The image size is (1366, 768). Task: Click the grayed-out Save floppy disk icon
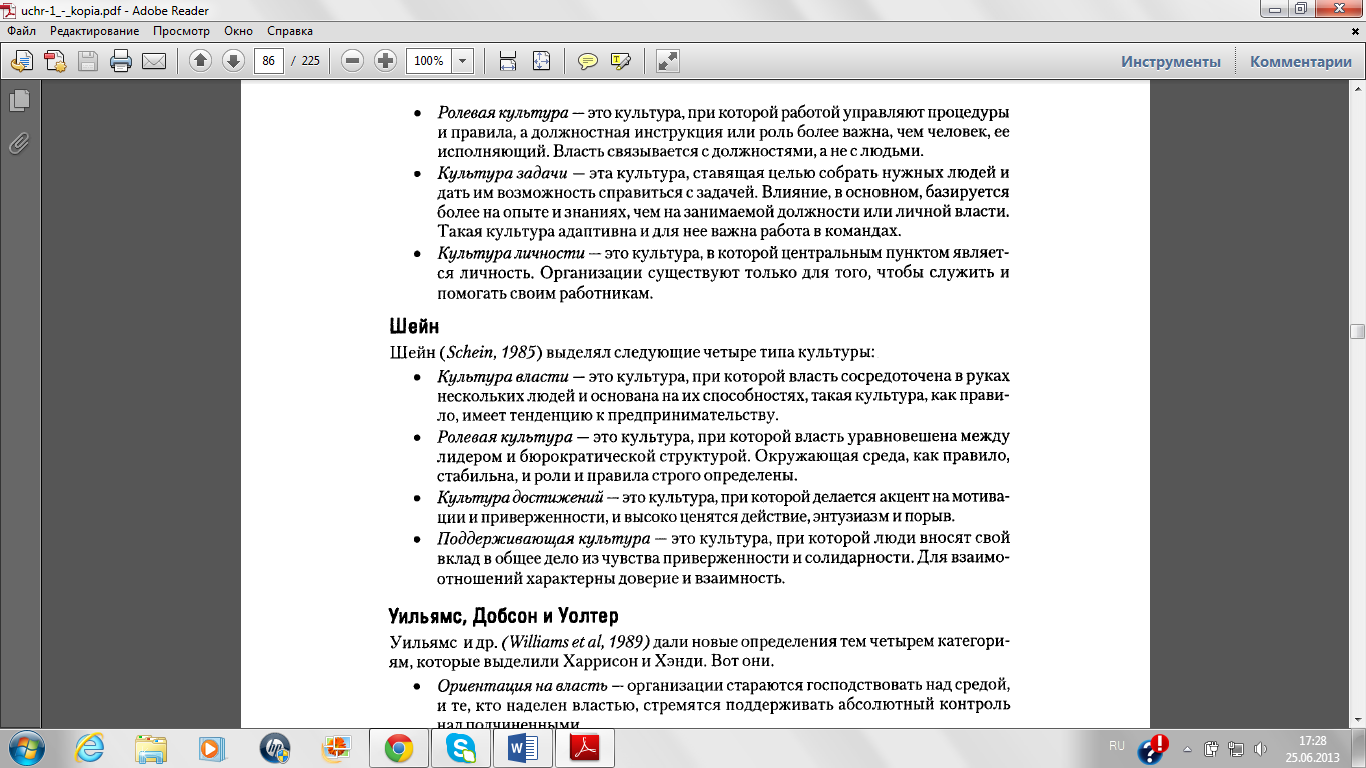pos(88,61)
